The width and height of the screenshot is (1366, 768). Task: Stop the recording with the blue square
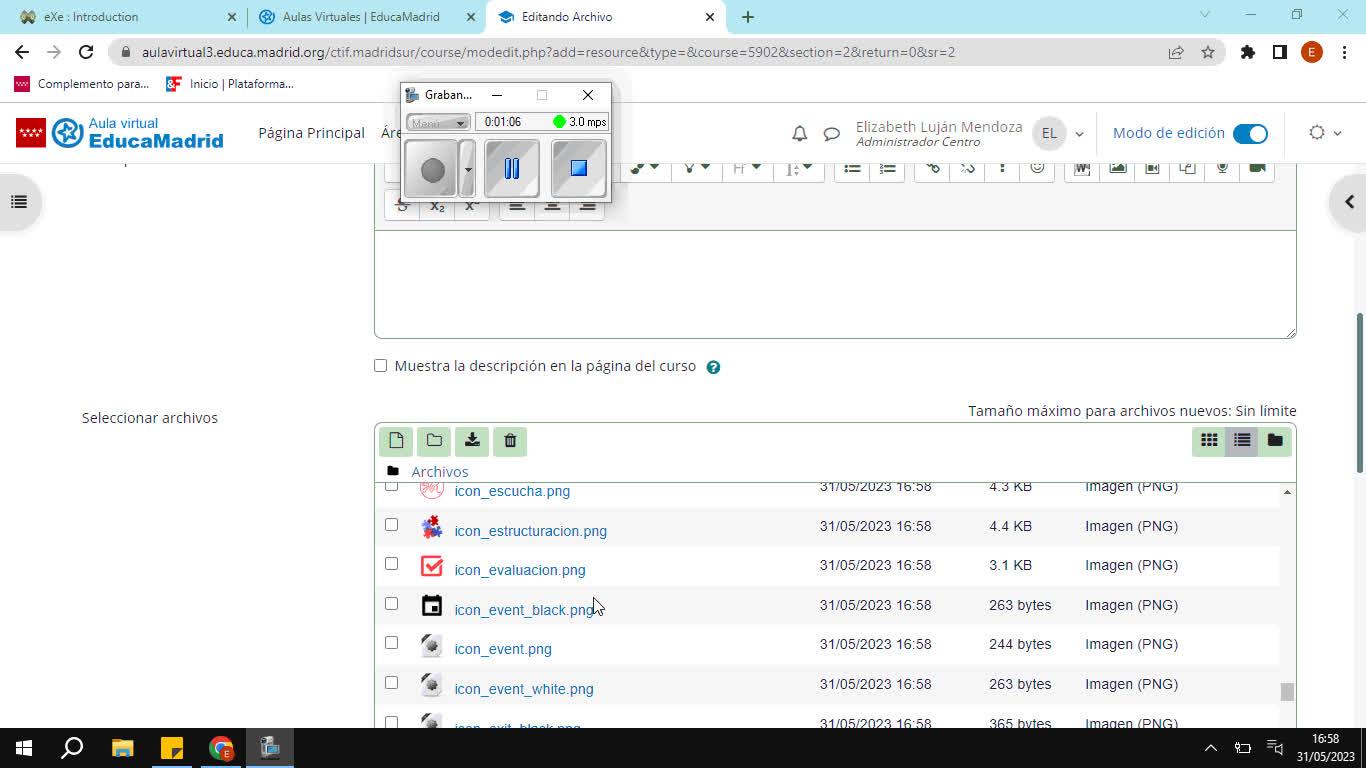coord(578,168)
